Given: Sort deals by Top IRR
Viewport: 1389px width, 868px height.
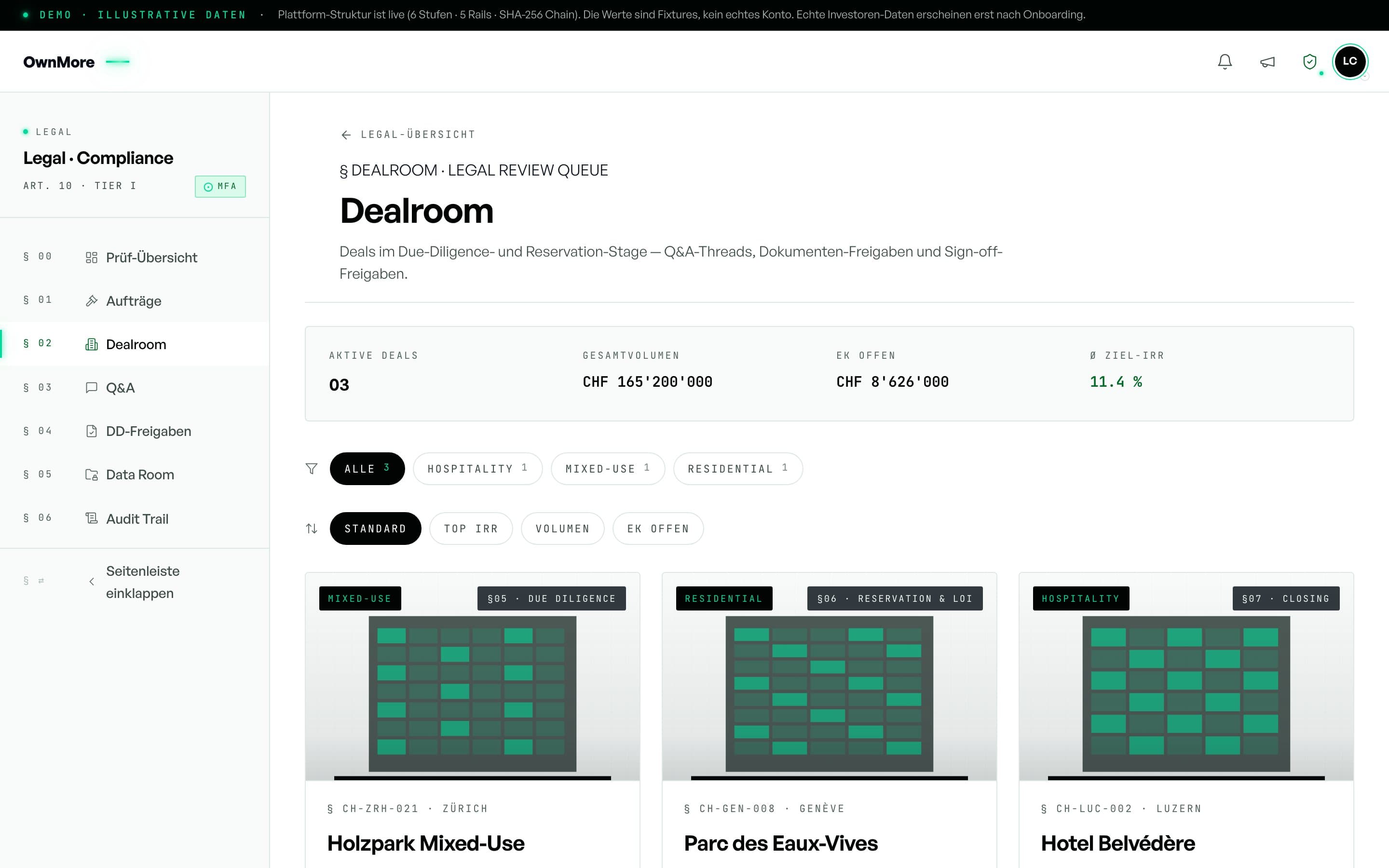Looking at the screenshot, I should click(471, 529).
